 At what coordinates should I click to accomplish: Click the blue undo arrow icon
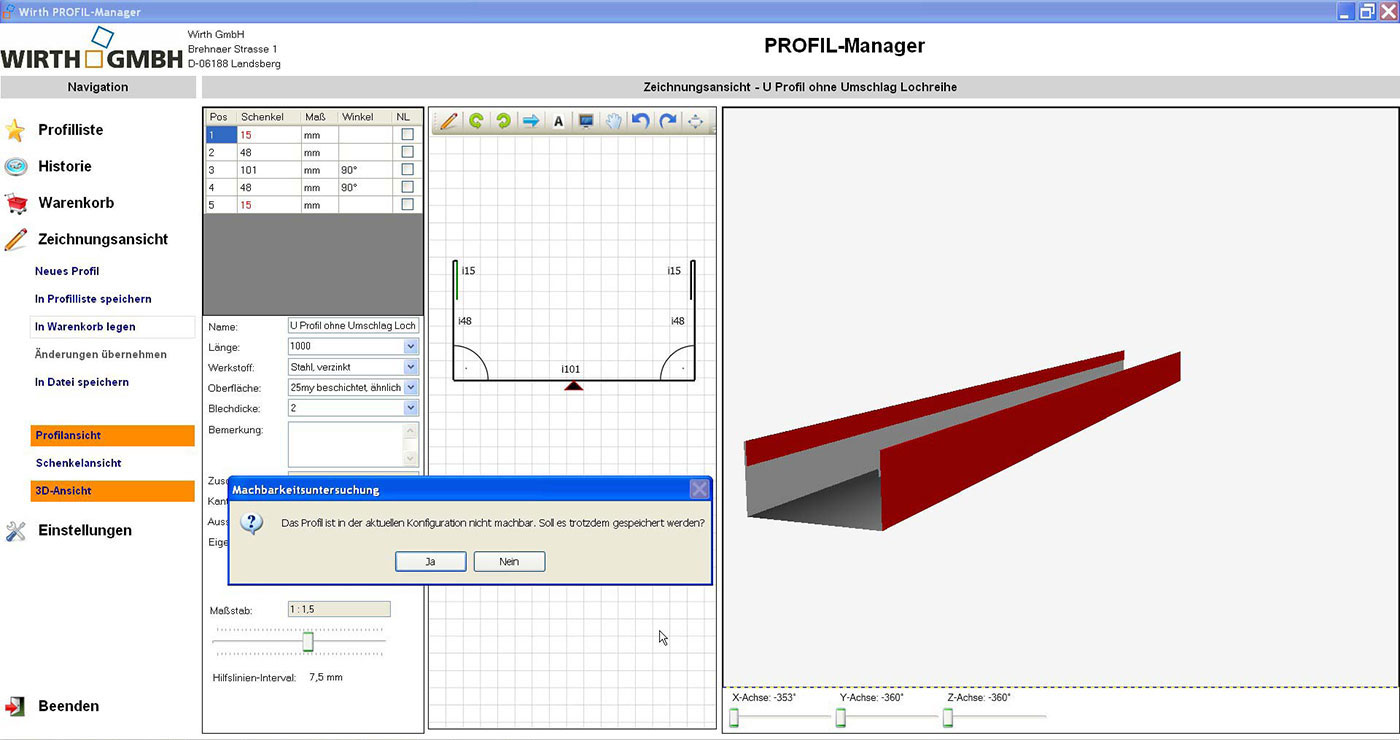click(640, 121)
